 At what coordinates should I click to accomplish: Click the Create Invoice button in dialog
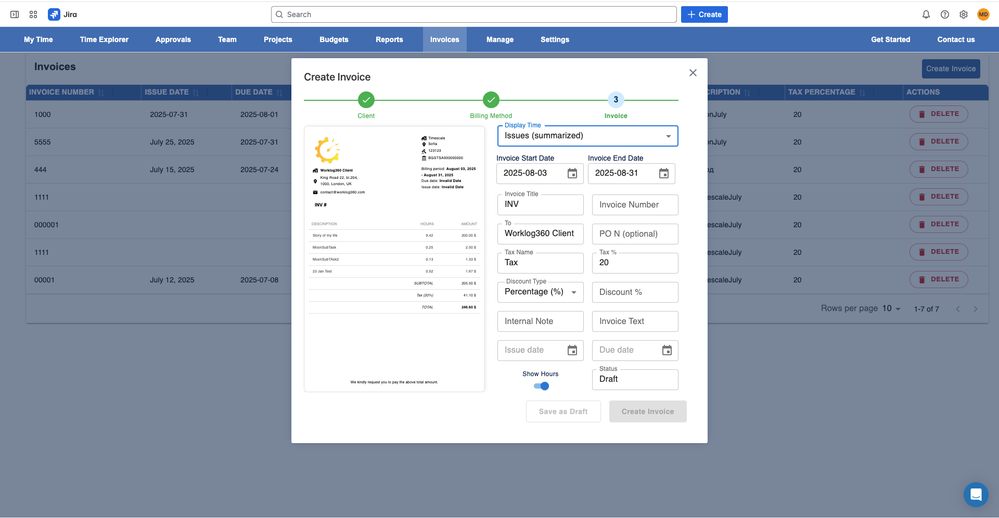click(648, 412)
